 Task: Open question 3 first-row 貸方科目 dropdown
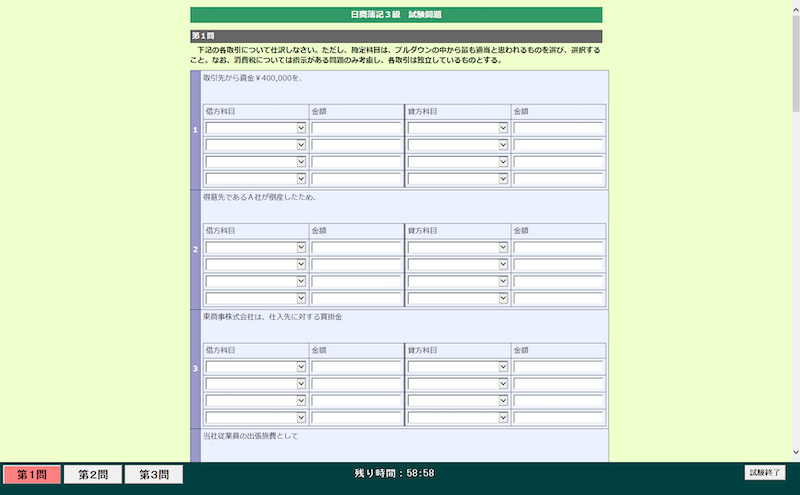tap(458, 366)
